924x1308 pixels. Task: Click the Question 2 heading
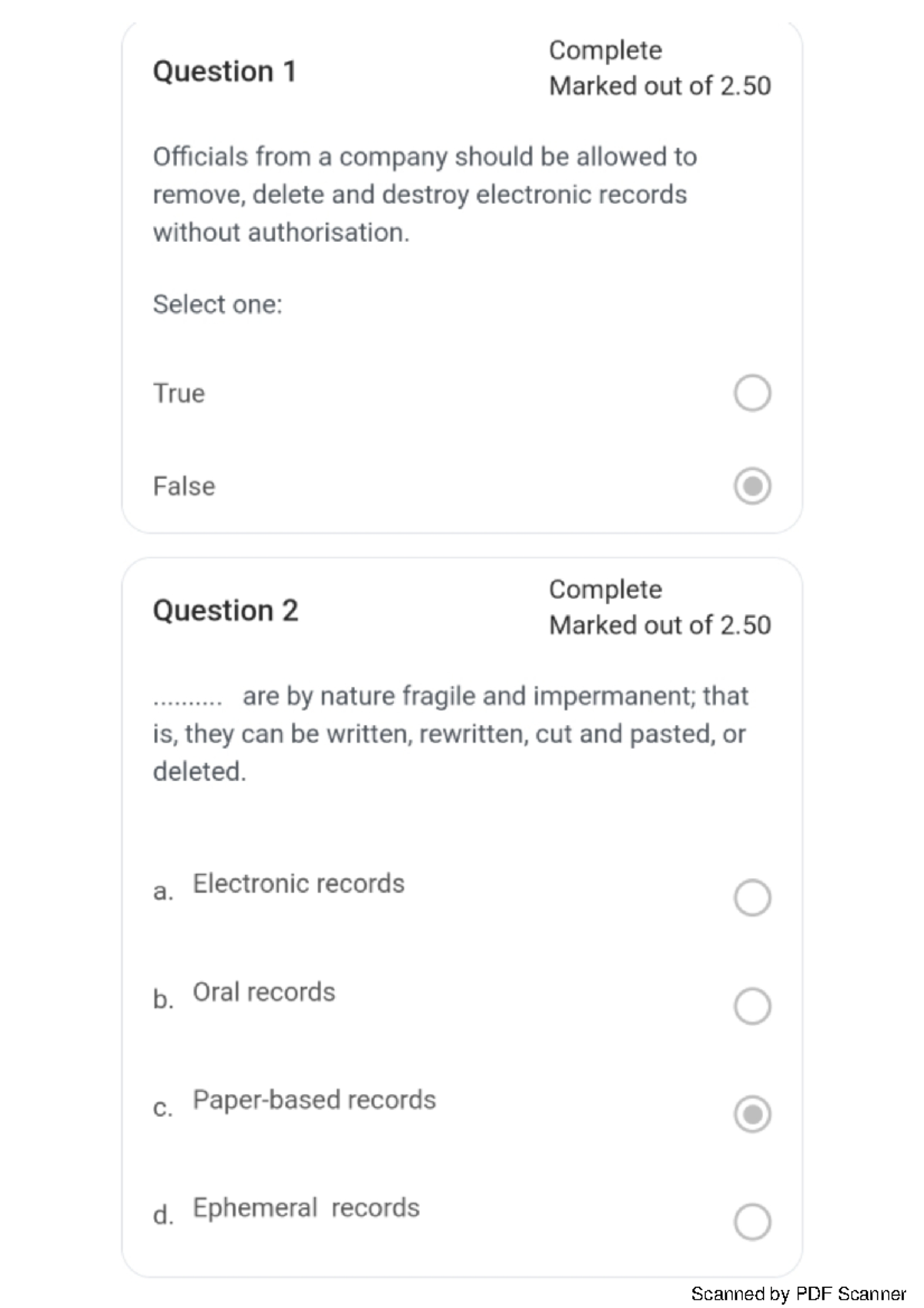click(x=226, y=611)
